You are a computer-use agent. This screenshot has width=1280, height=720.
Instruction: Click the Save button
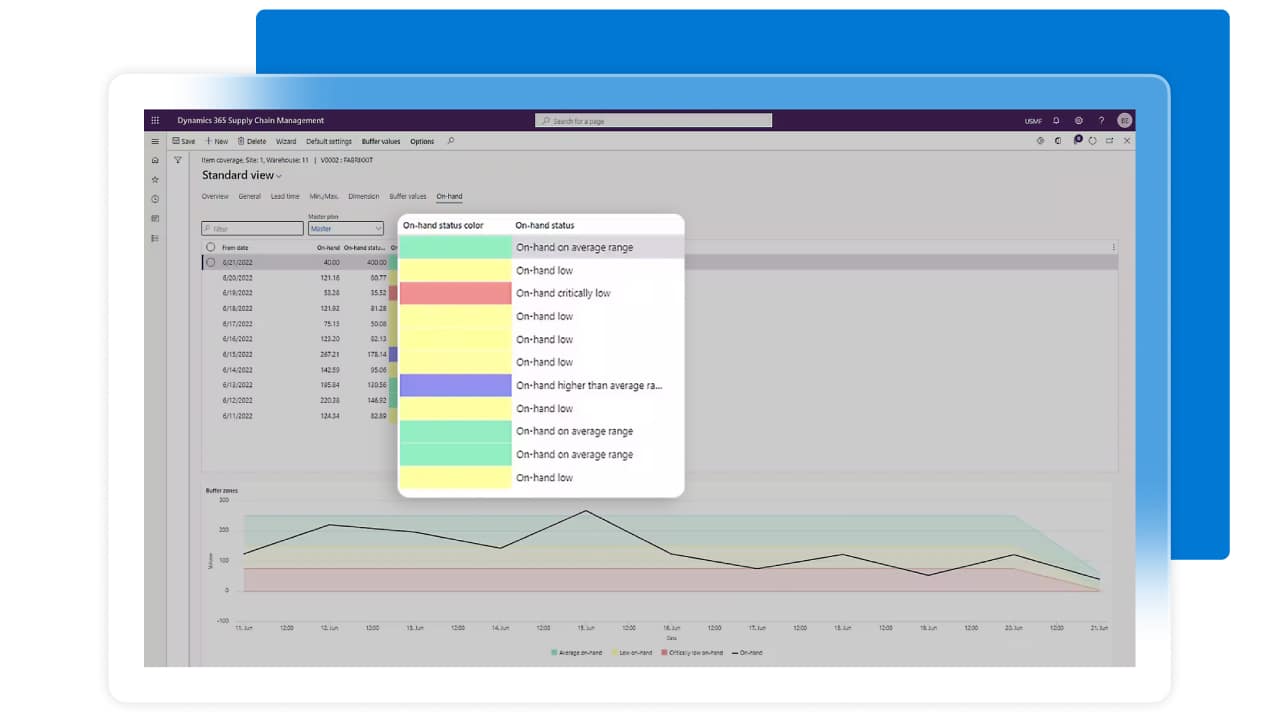tap(184, 141)
